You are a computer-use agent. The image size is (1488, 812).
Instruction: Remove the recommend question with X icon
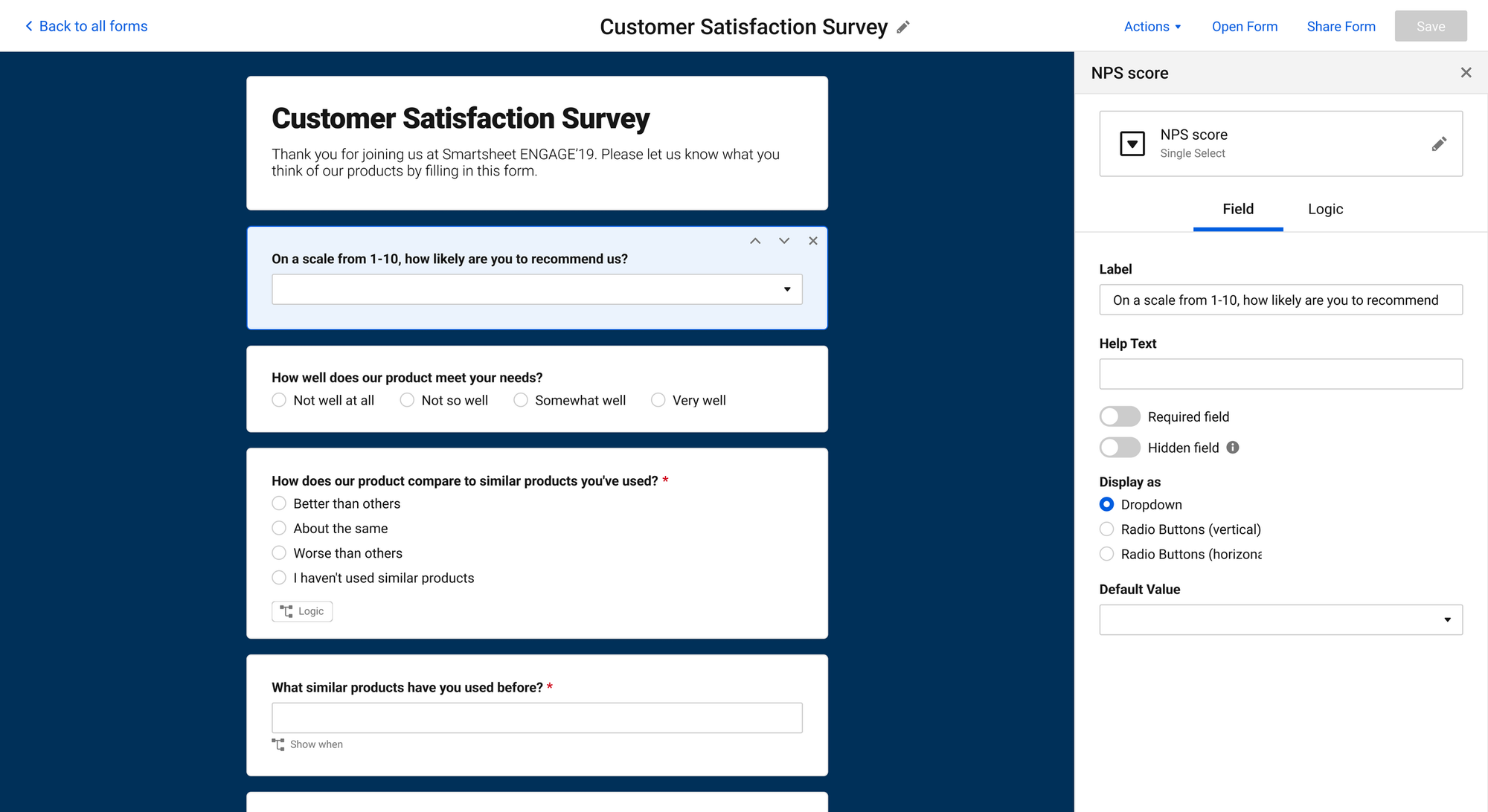pos(813,241)
